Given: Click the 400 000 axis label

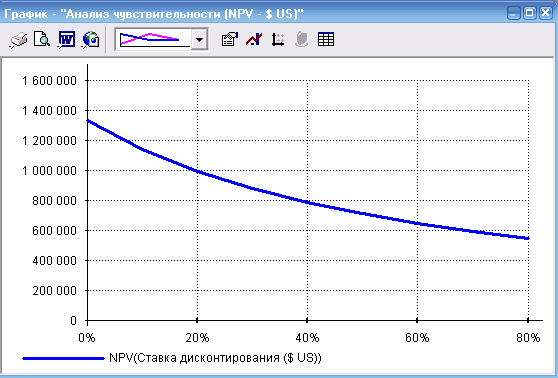Looking at the screenshot, I should [54, 261].
